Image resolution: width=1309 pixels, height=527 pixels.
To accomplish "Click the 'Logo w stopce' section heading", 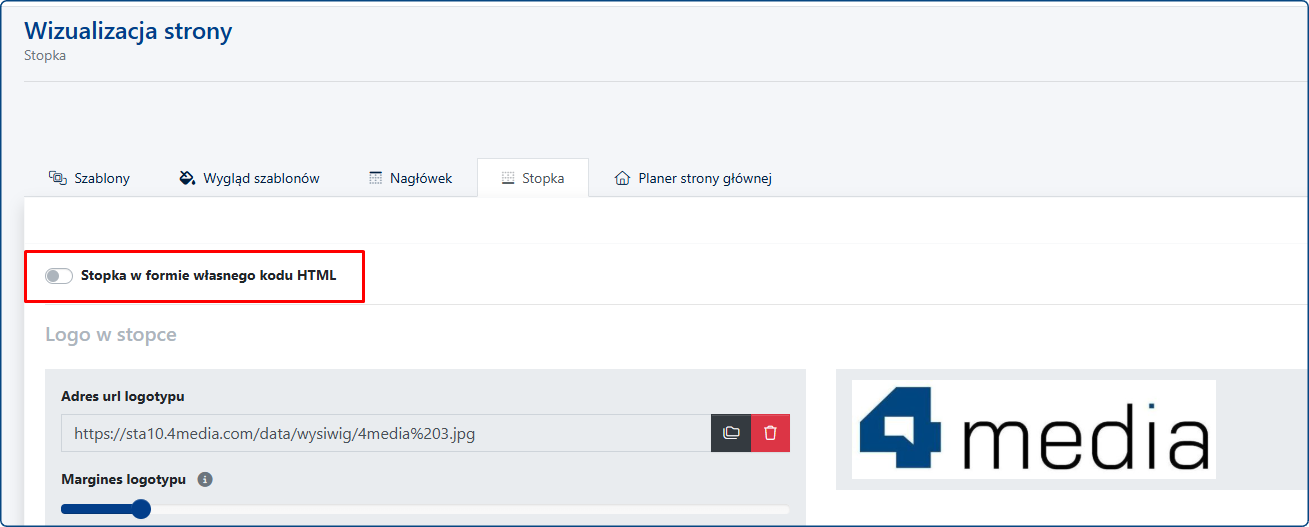I will [111, 335].
